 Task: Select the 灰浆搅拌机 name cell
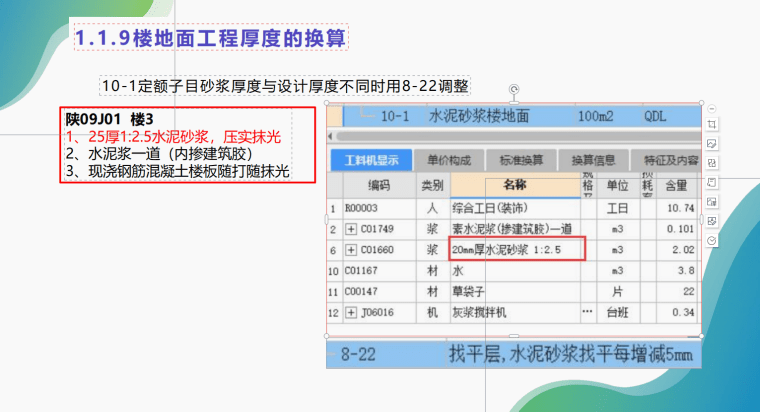tap(515, 313)
